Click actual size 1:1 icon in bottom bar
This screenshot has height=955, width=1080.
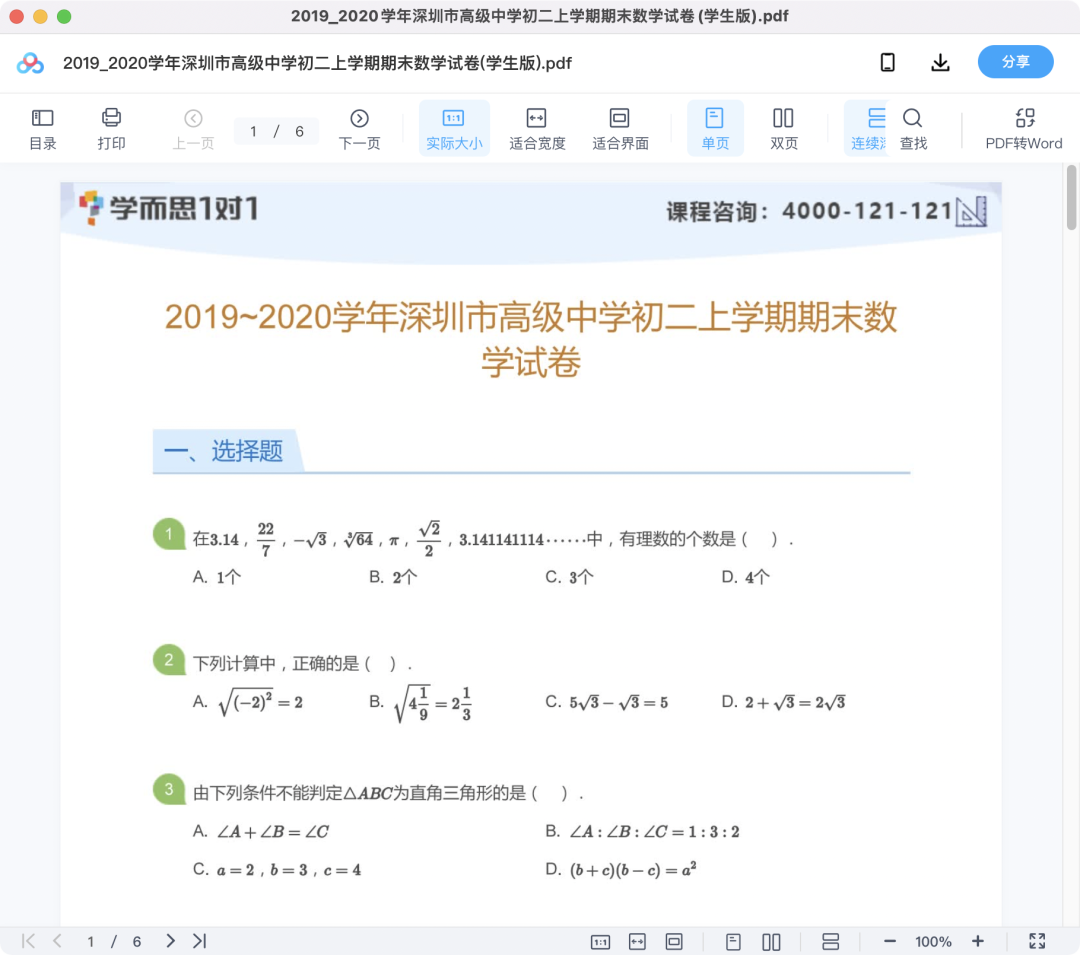pyautogui.click(x=601, y=942)
